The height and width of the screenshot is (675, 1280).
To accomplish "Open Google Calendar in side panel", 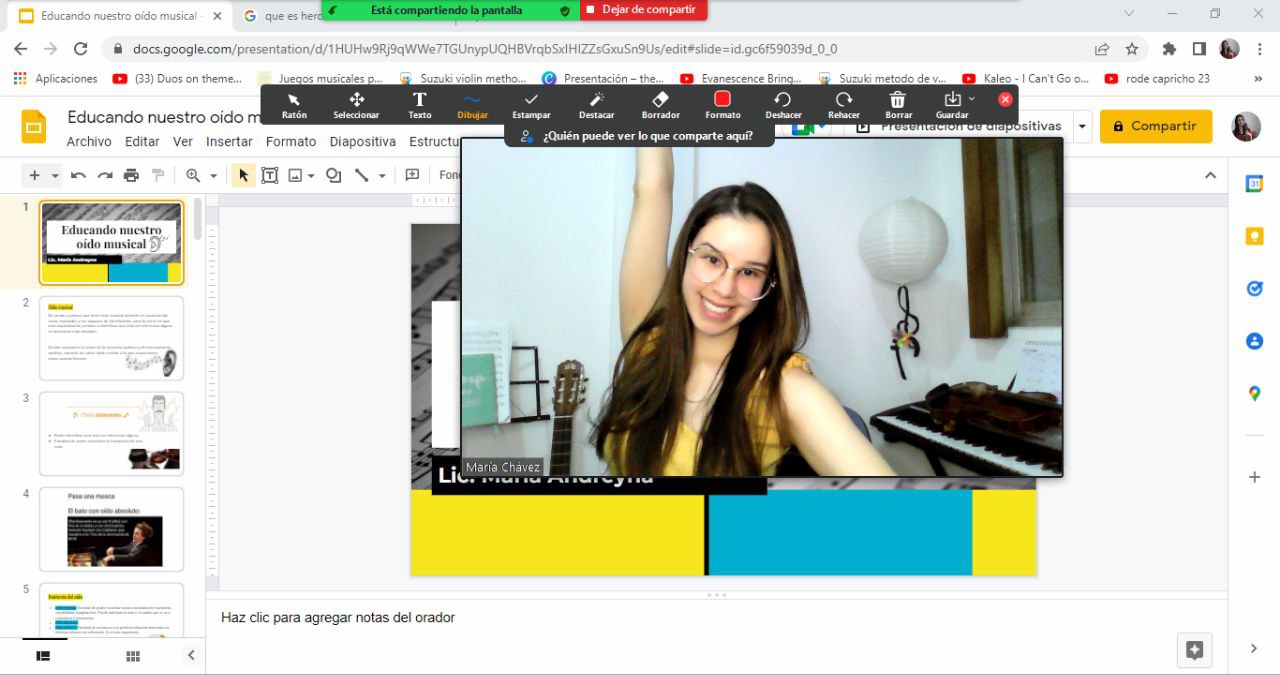I will [1254, 184].
